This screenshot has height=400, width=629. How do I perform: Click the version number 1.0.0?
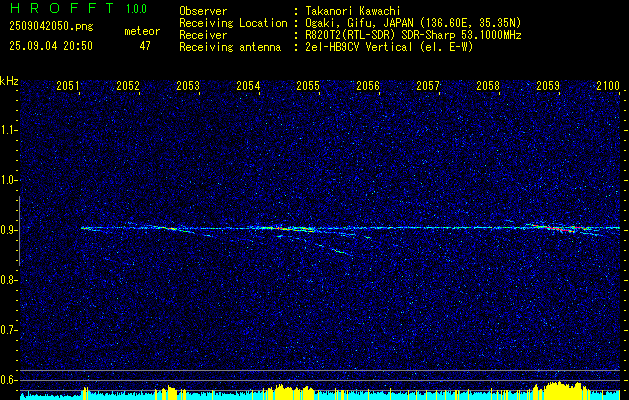[x=136, y=9]
